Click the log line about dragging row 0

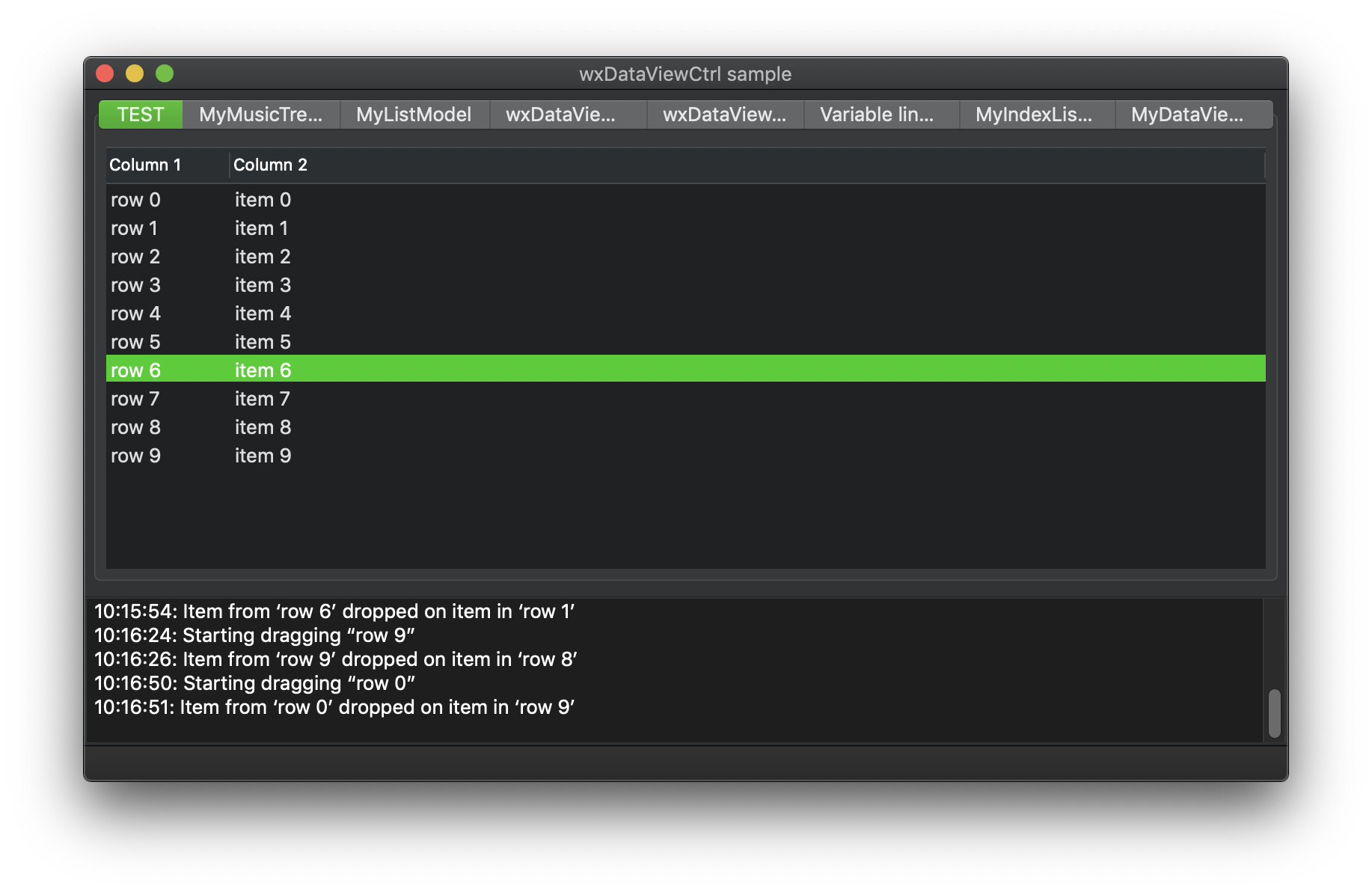(255, 683)
